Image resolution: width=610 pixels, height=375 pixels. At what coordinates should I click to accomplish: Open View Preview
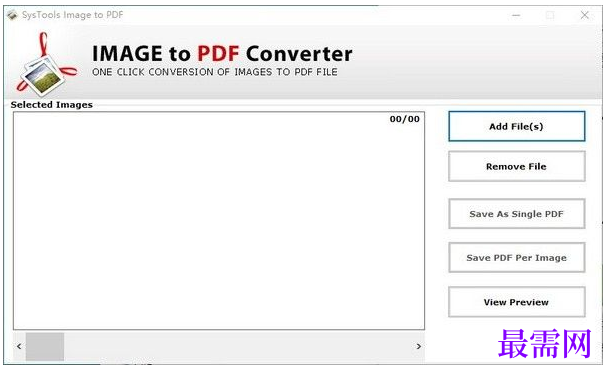tap(516, 302)
